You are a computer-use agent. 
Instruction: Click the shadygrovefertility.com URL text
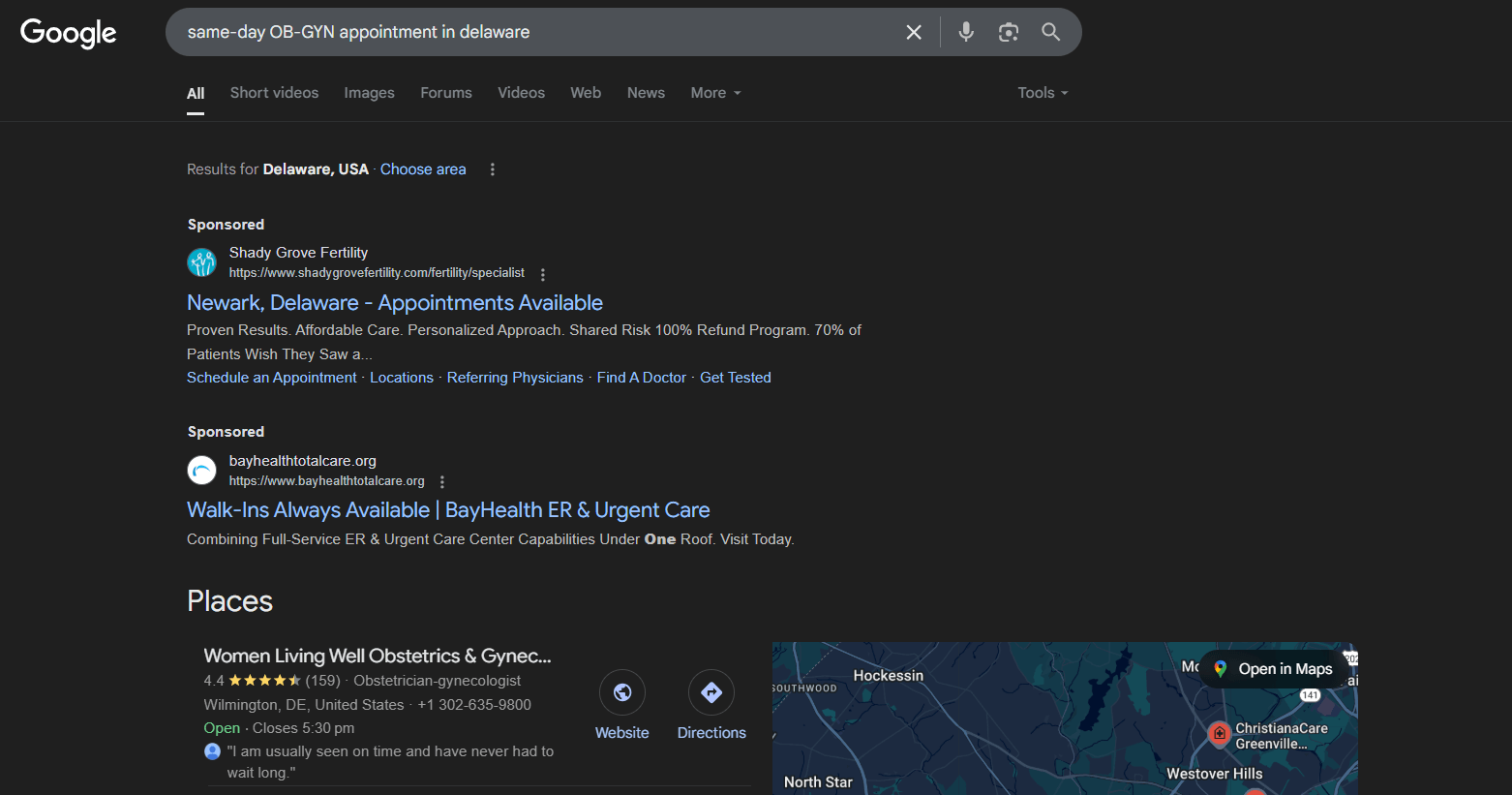(x=377, y=273)
